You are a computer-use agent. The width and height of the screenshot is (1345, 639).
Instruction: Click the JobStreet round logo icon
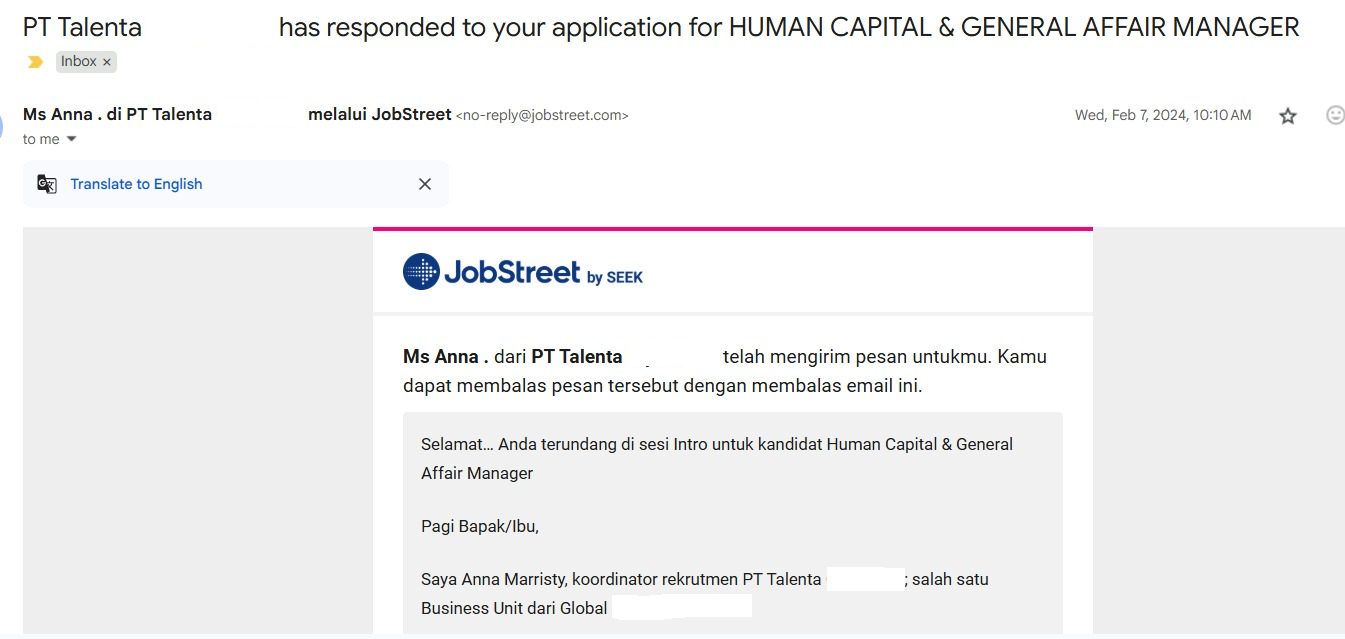click(421, 271)
